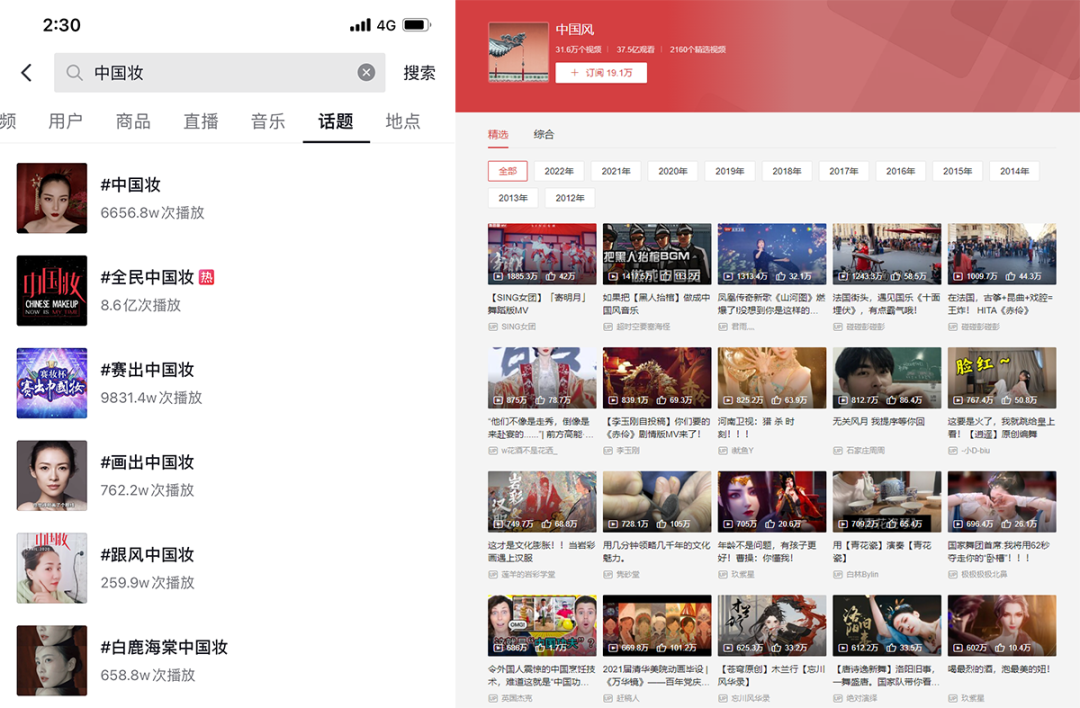Click the 中国风 channel avatar image

coord(517,50)
